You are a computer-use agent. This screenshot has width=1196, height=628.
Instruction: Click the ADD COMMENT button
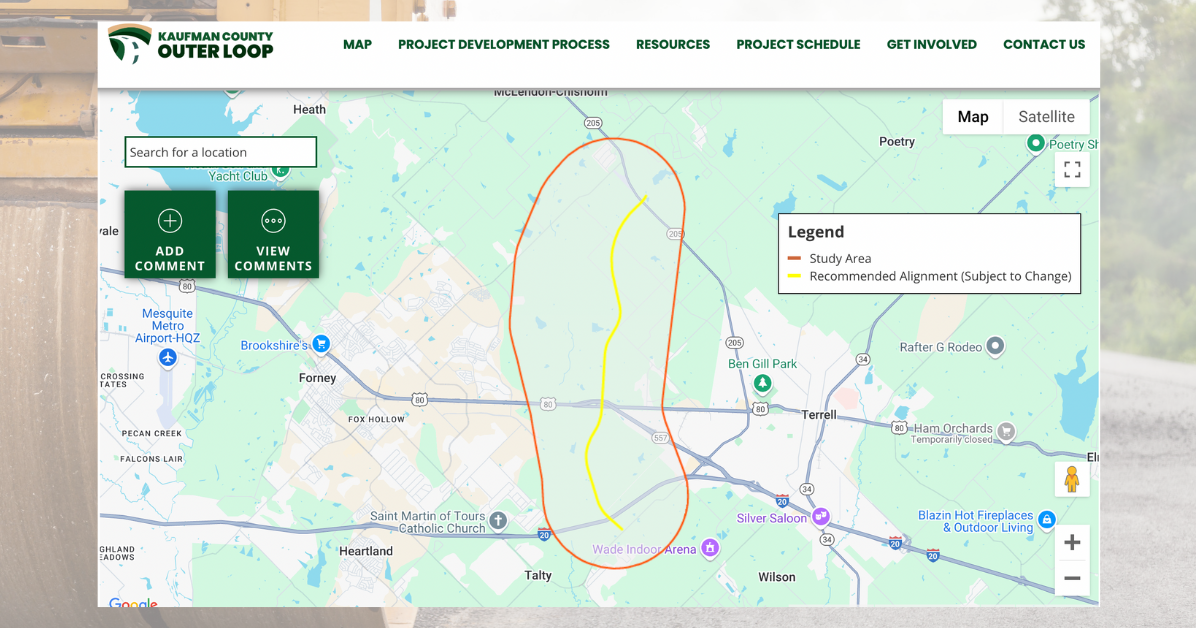169,234
